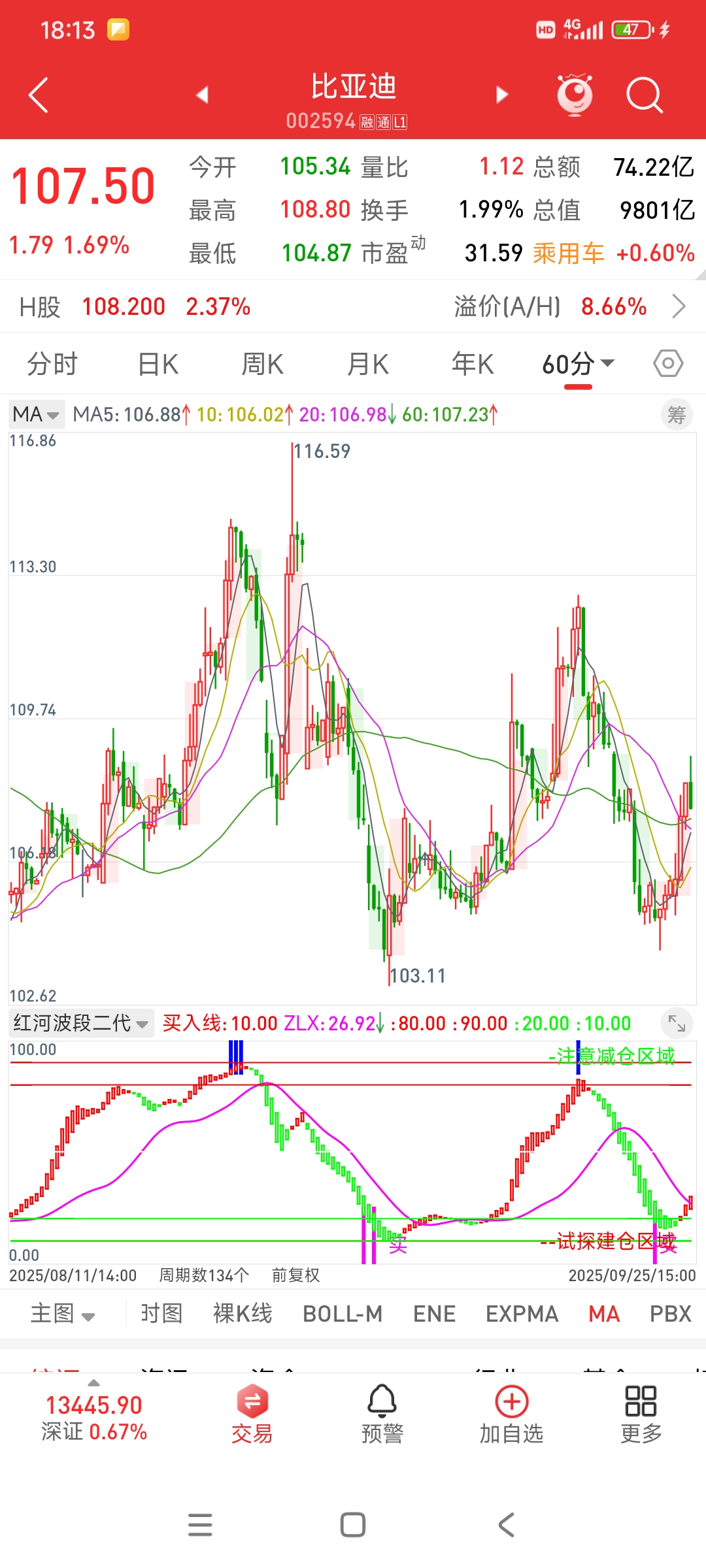The width and height of the screenshot is (706, 1568).
Task: Tap the current price 107.50
Action: point(83,186)
